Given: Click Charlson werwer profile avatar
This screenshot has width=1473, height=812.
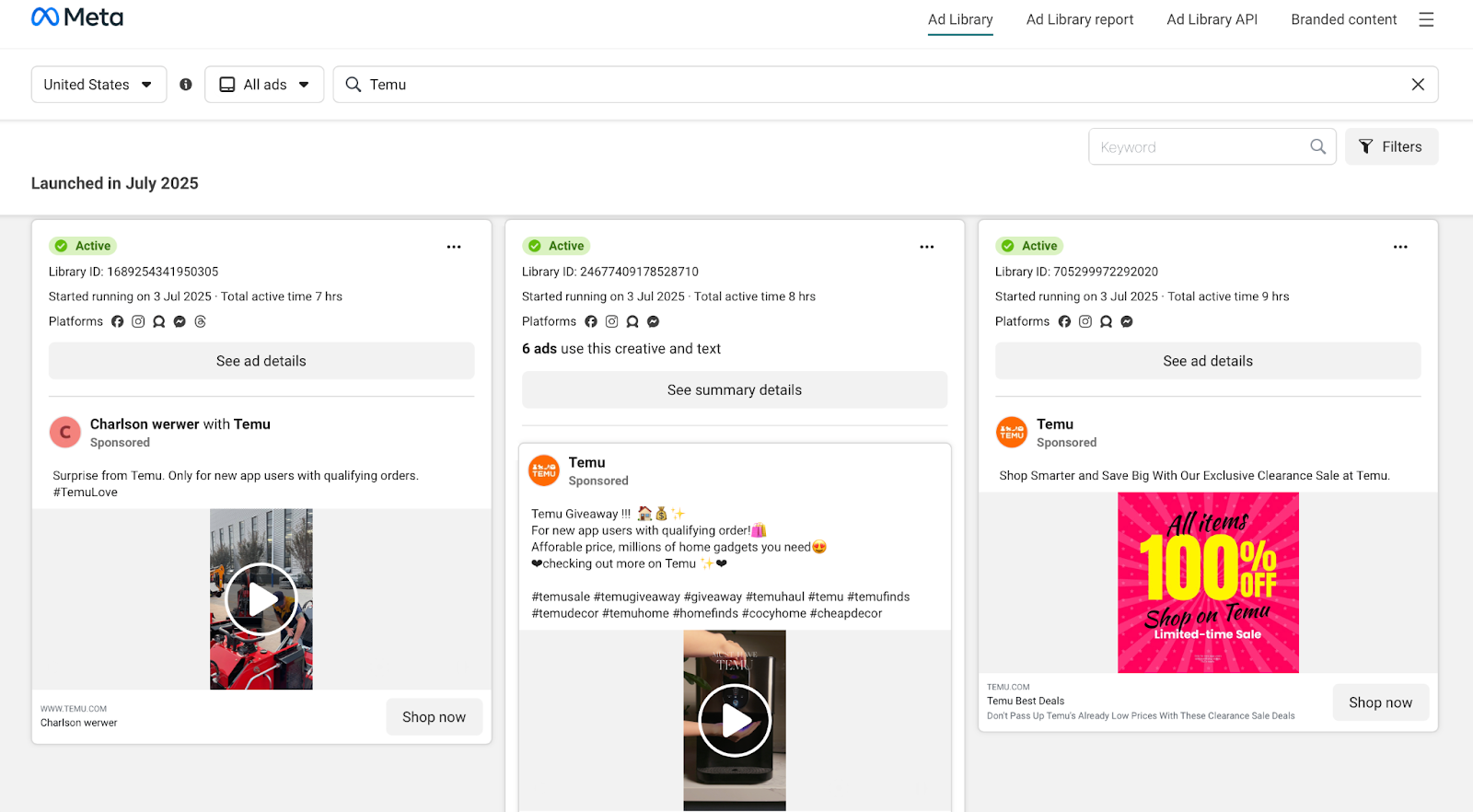Looking at the screenshot, I should click(x=65, y=432).
